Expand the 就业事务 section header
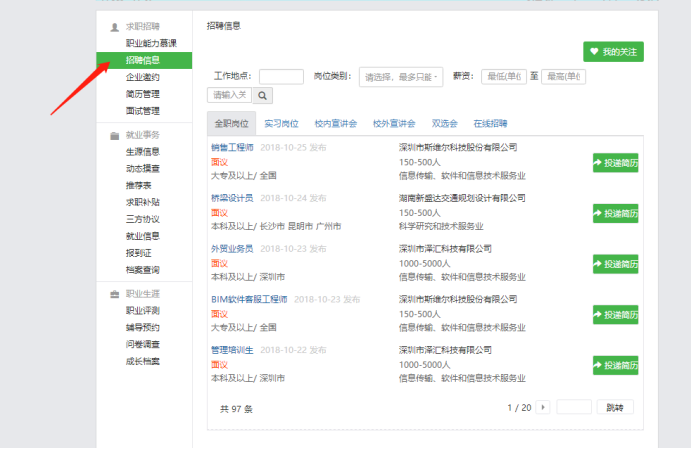This screenshot has width=692, height=449. (143, 135)
